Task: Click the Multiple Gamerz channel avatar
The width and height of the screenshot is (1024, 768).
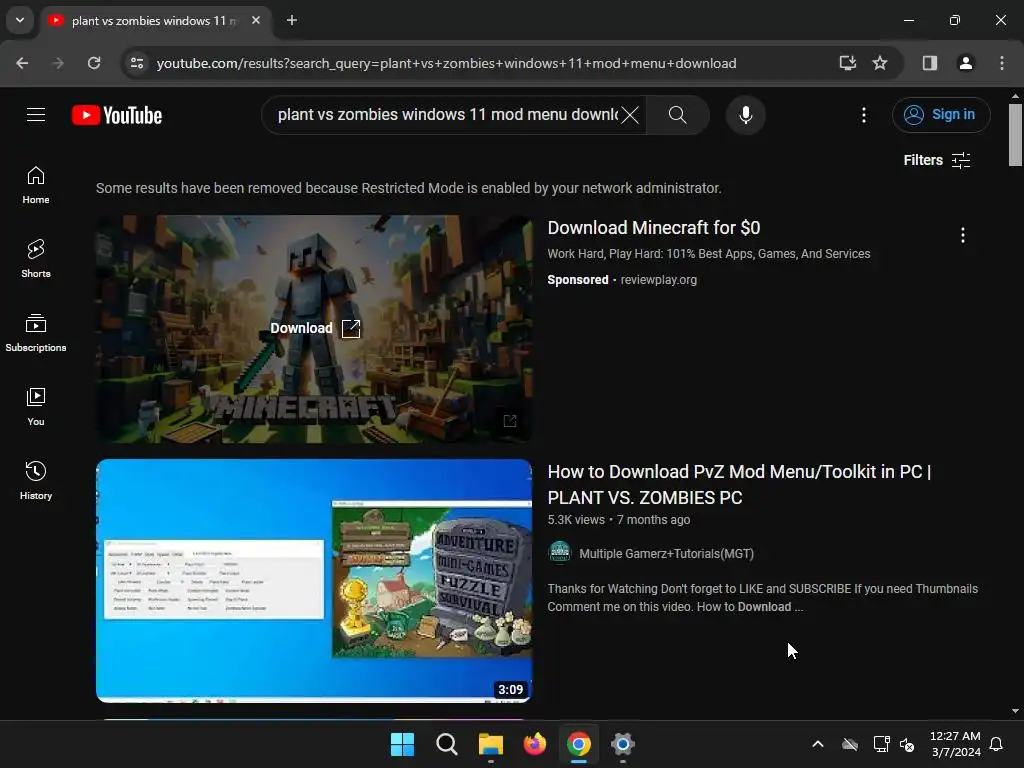Action: (x=560, y=552)
